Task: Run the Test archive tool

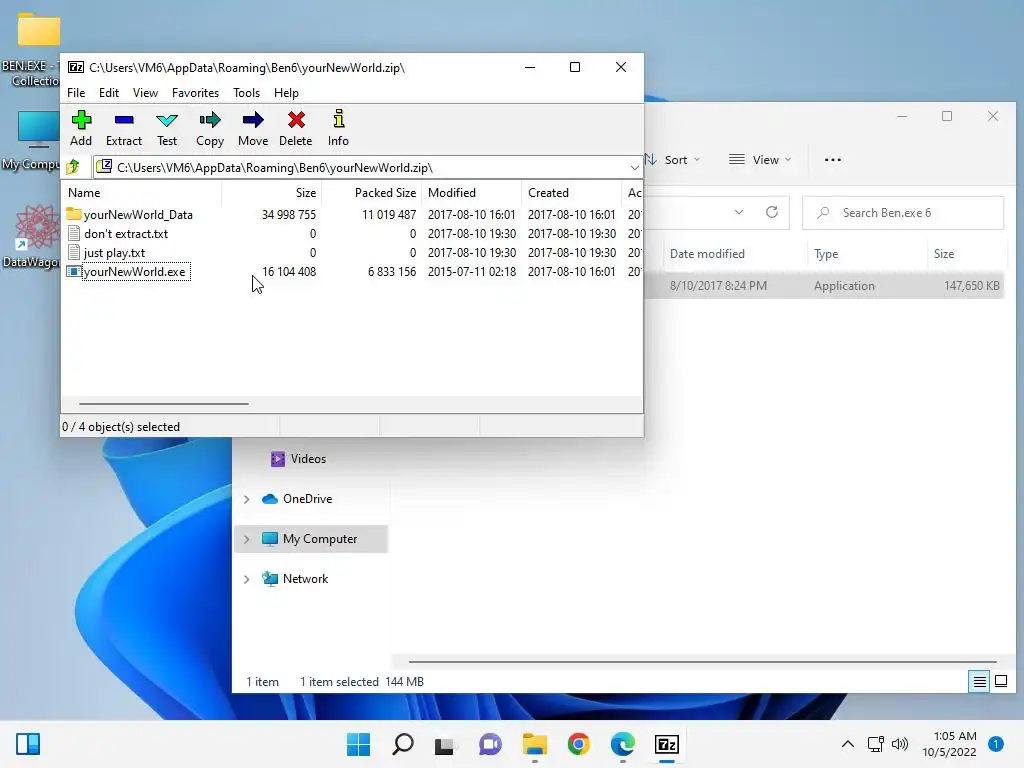Action: [167, 128]
